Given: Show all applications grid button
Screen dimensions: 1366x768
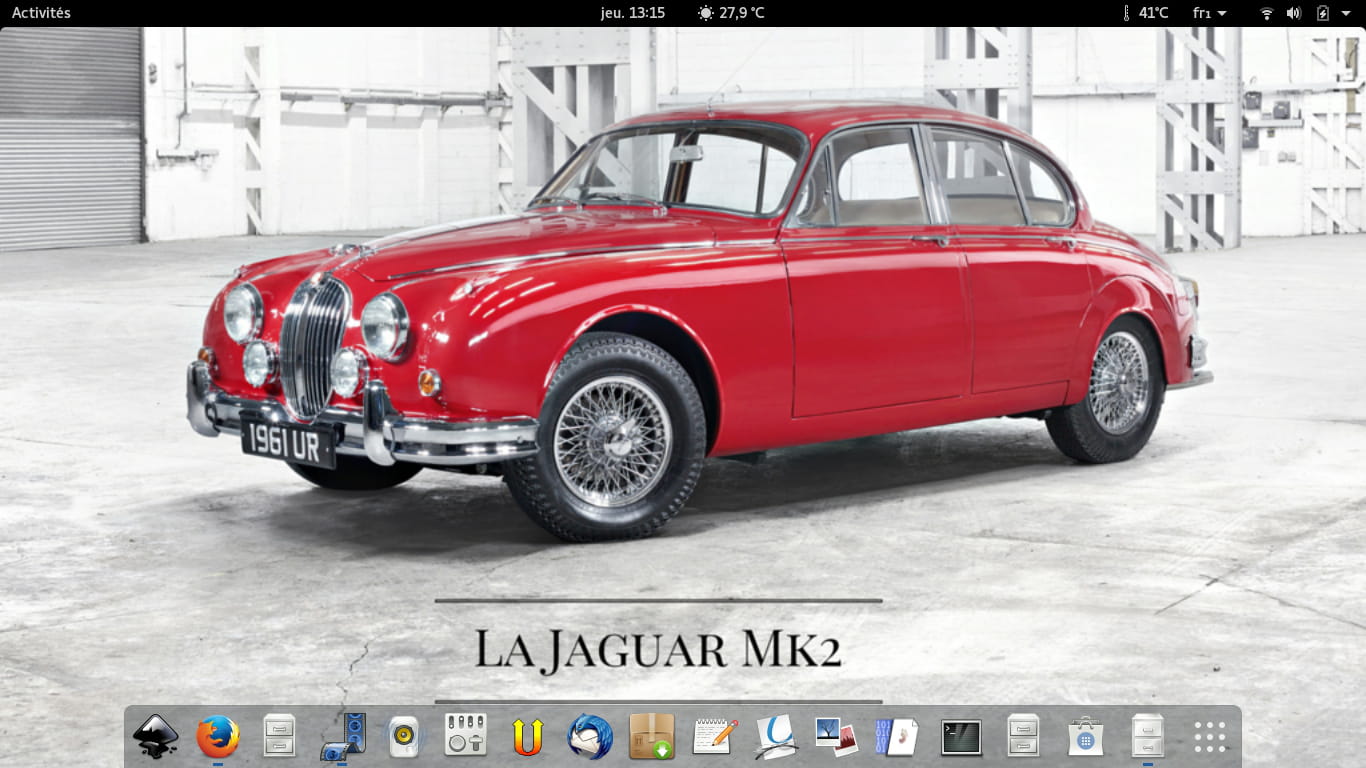Looking at the screenshot, I should [x=1210, y=737].
